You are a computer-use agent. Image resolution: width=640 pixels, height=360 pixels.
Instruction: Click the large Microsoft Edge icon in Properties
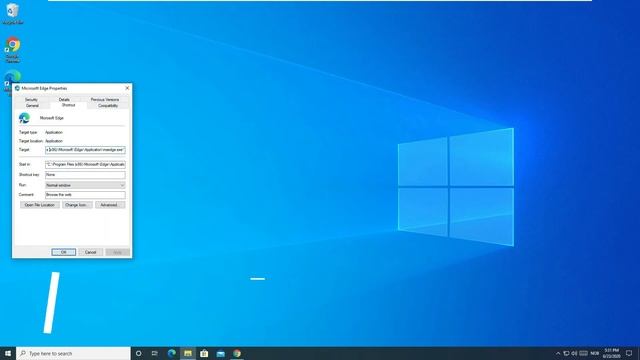coord(24,118)
